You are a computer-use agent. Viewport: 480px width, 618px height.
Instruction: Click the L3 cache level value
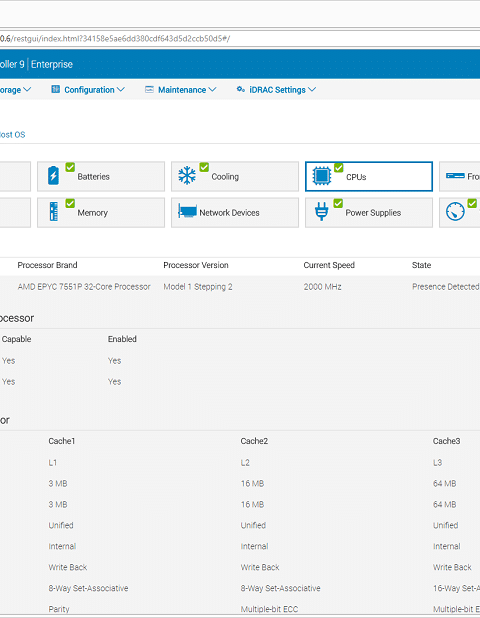(x=437, y=463)
